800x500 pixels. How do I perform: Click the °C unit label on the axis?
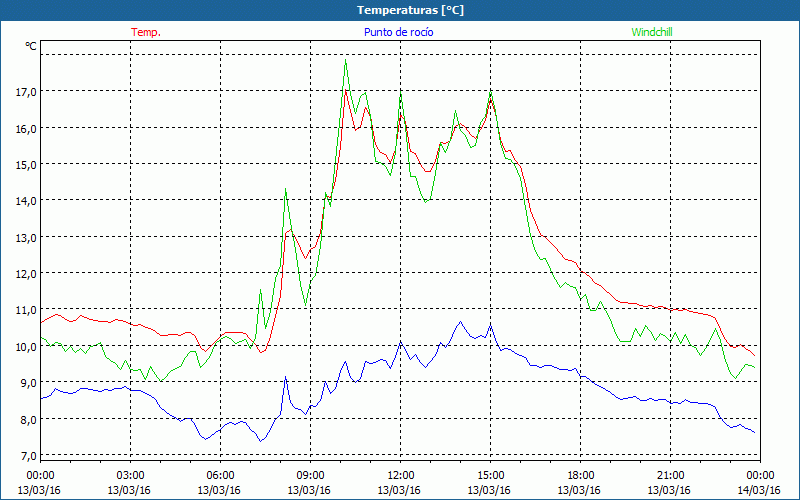click(31, 46)
